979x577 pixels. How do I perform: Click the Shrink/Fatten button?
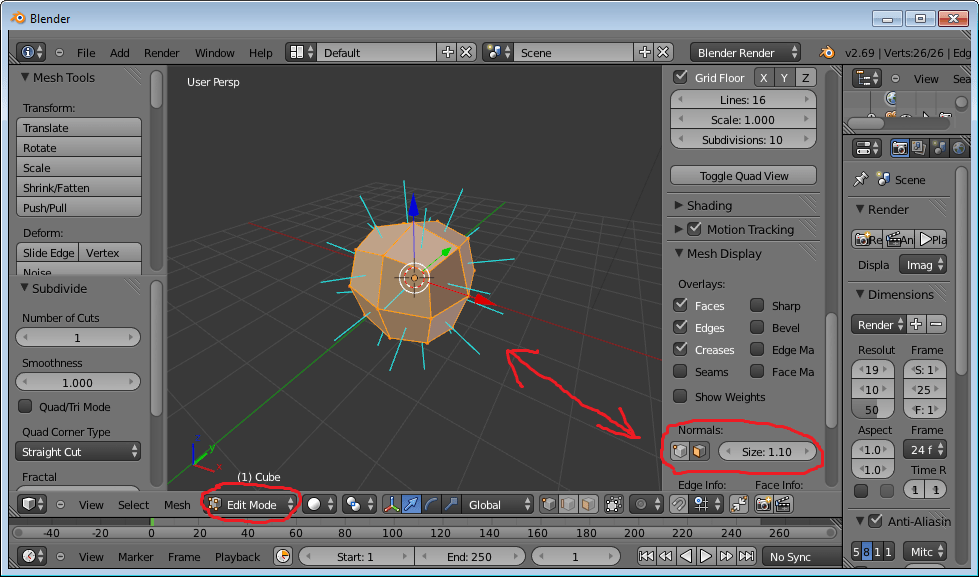79,187
